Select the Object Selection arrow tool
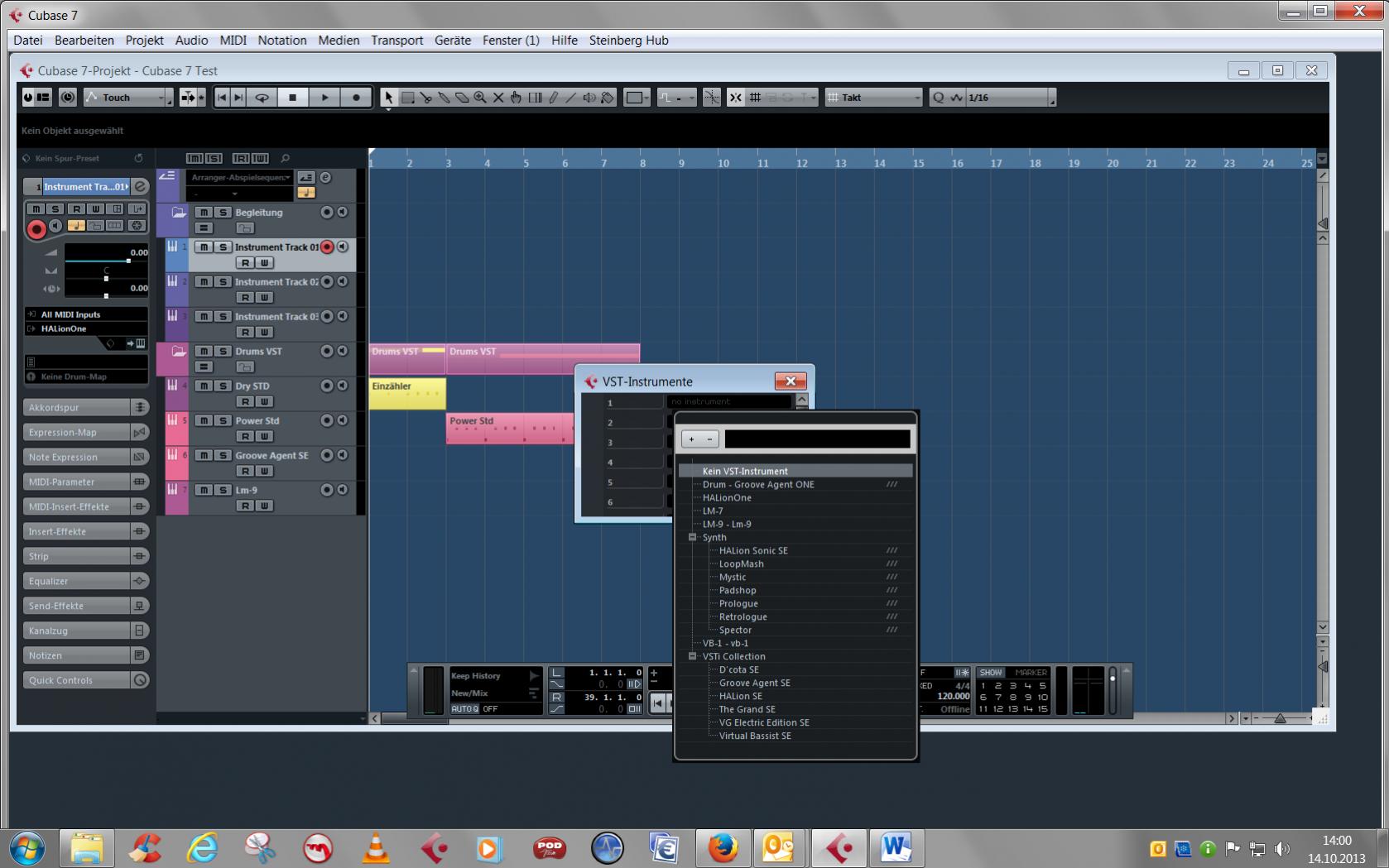1389x868 pixels. [388, 98]
